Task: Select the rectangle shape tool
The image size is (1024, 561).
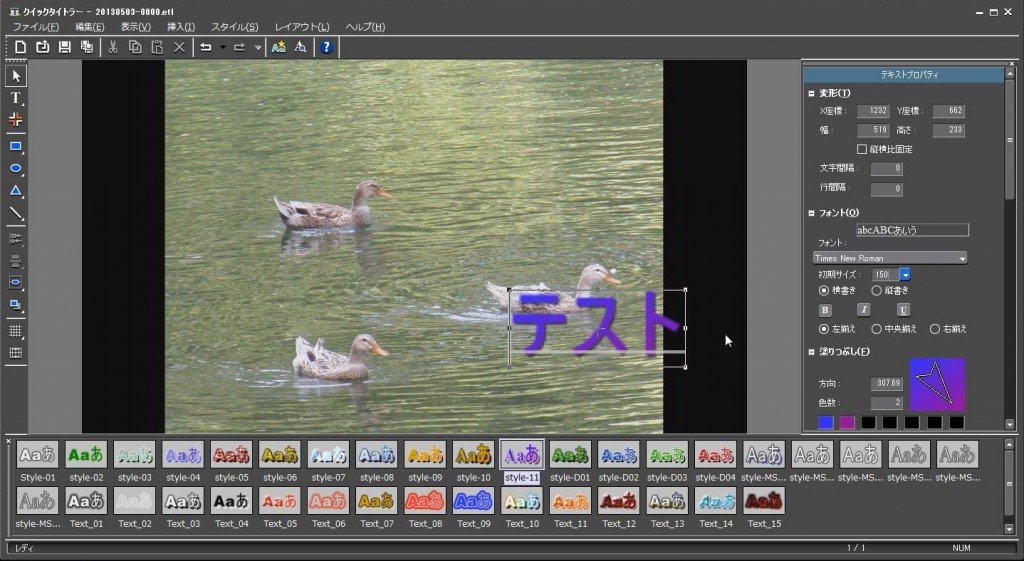Action: 16,147
